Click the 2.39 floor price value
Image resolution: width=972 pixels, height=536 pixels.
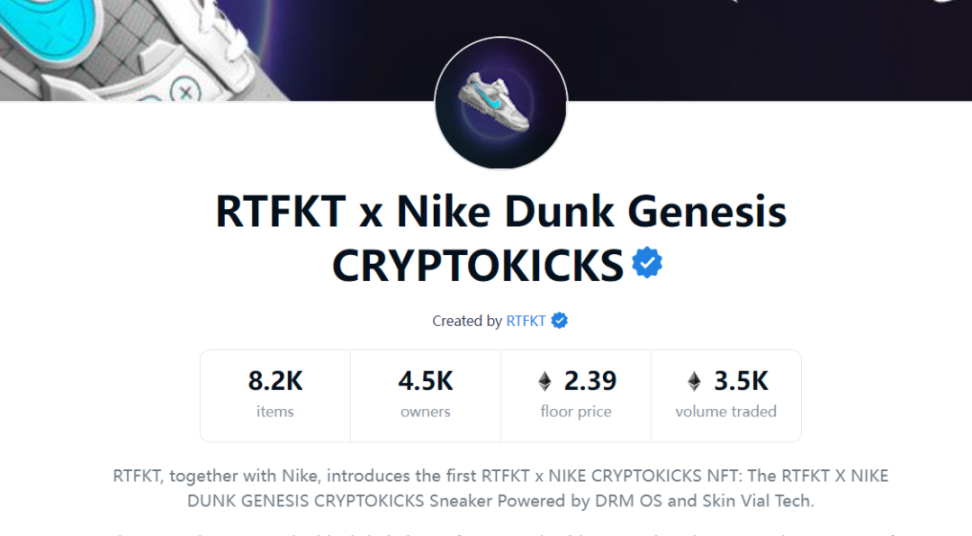(x=590, y=381)
